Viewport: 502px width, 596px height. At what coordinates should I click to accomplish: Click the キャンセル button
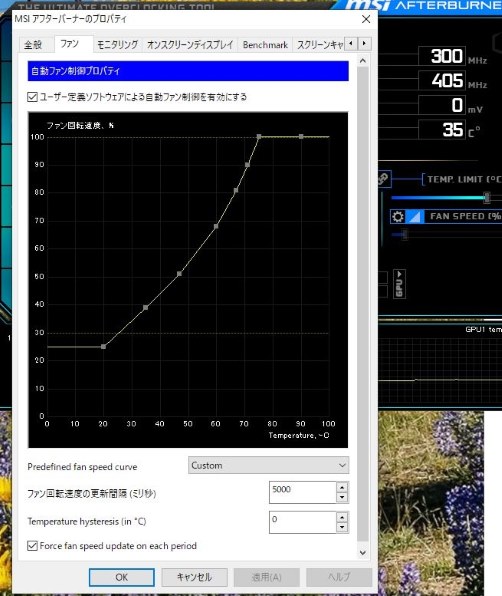tap(194, 577)
